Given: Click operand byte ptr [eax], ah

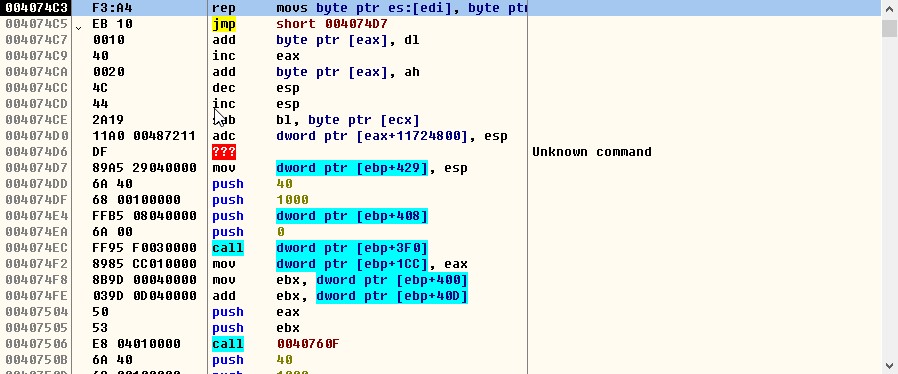Looking at the screenshot, I should (348, 72).
